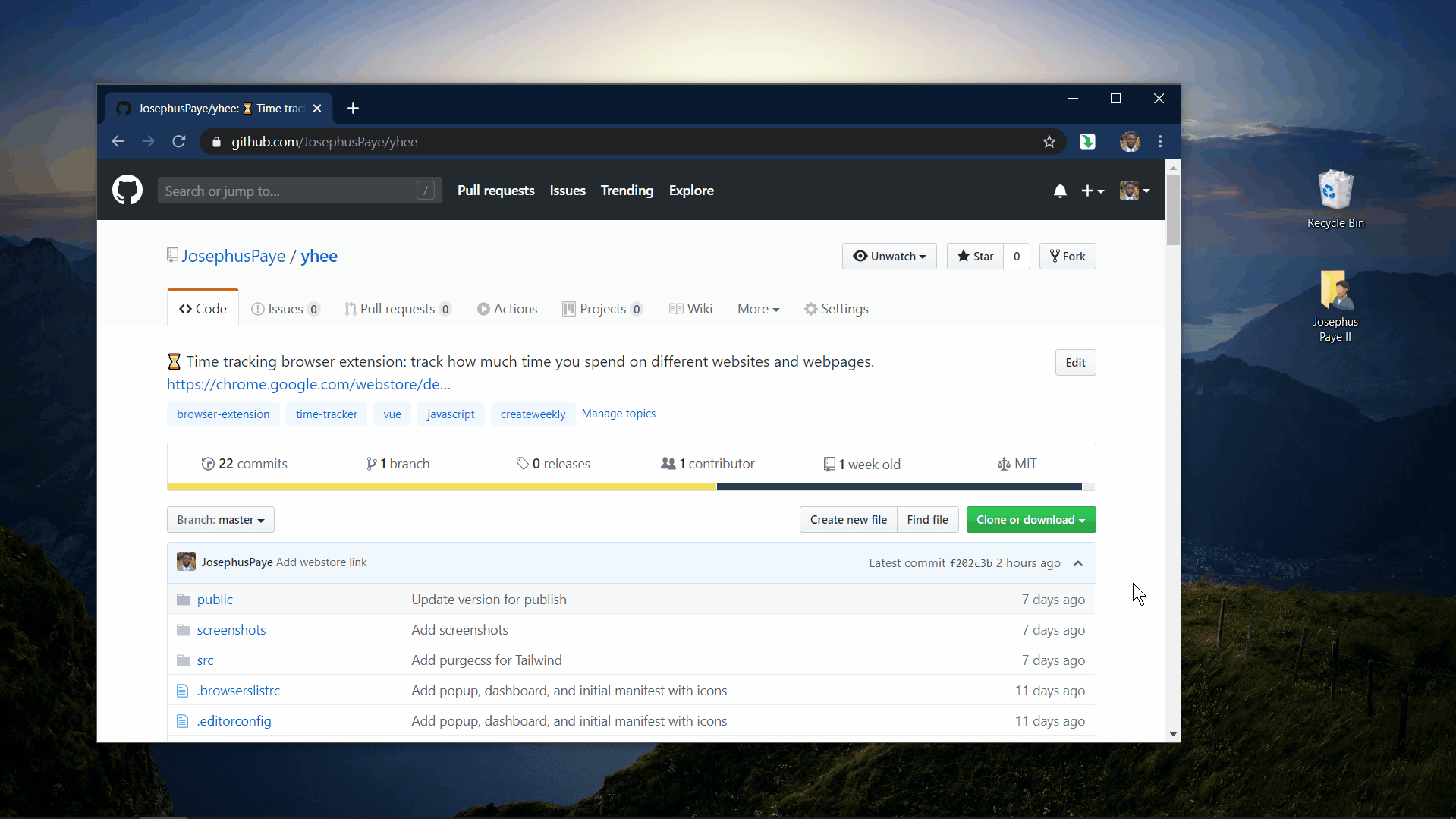1456x819 pixels.
Task: View 0 releases
Action: [x=553, y=464]
